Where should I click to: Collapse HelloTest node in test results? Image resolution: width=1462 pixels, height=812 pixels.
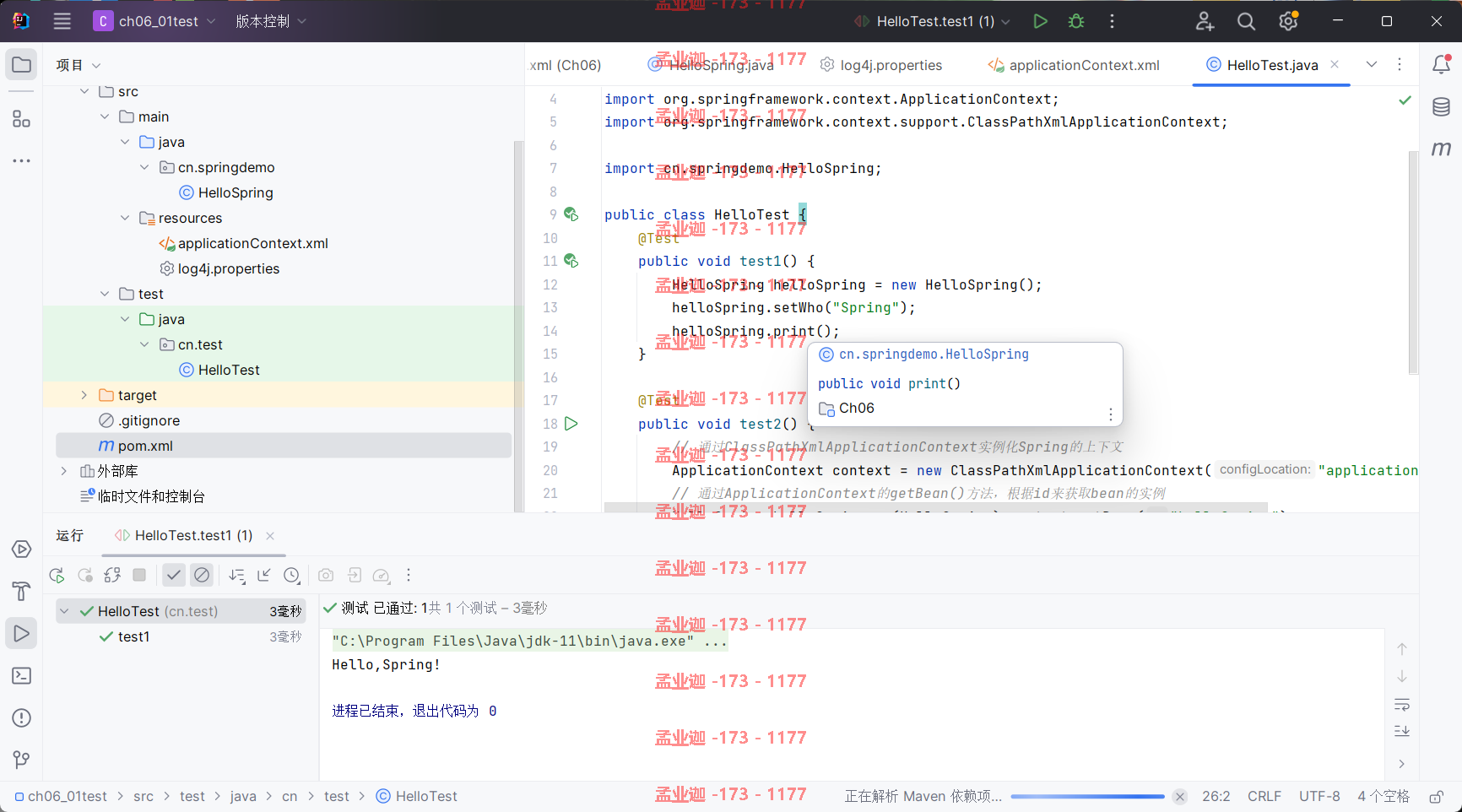tap(64, 611)
